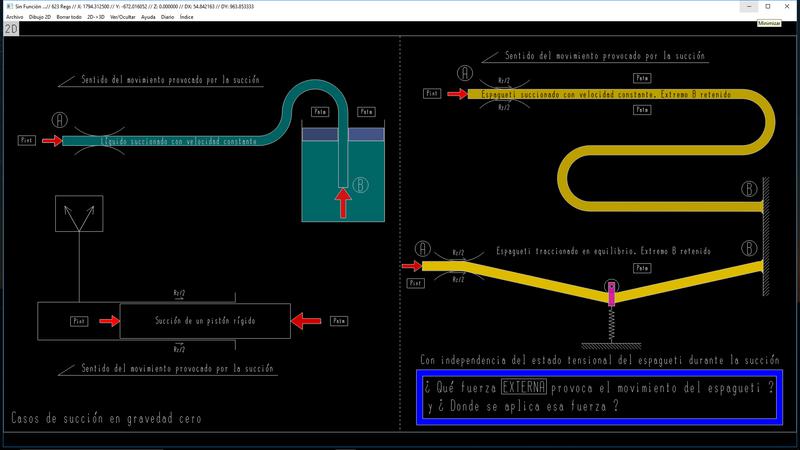Select the red upward arrow inside the tank

[x=343, y=204]
